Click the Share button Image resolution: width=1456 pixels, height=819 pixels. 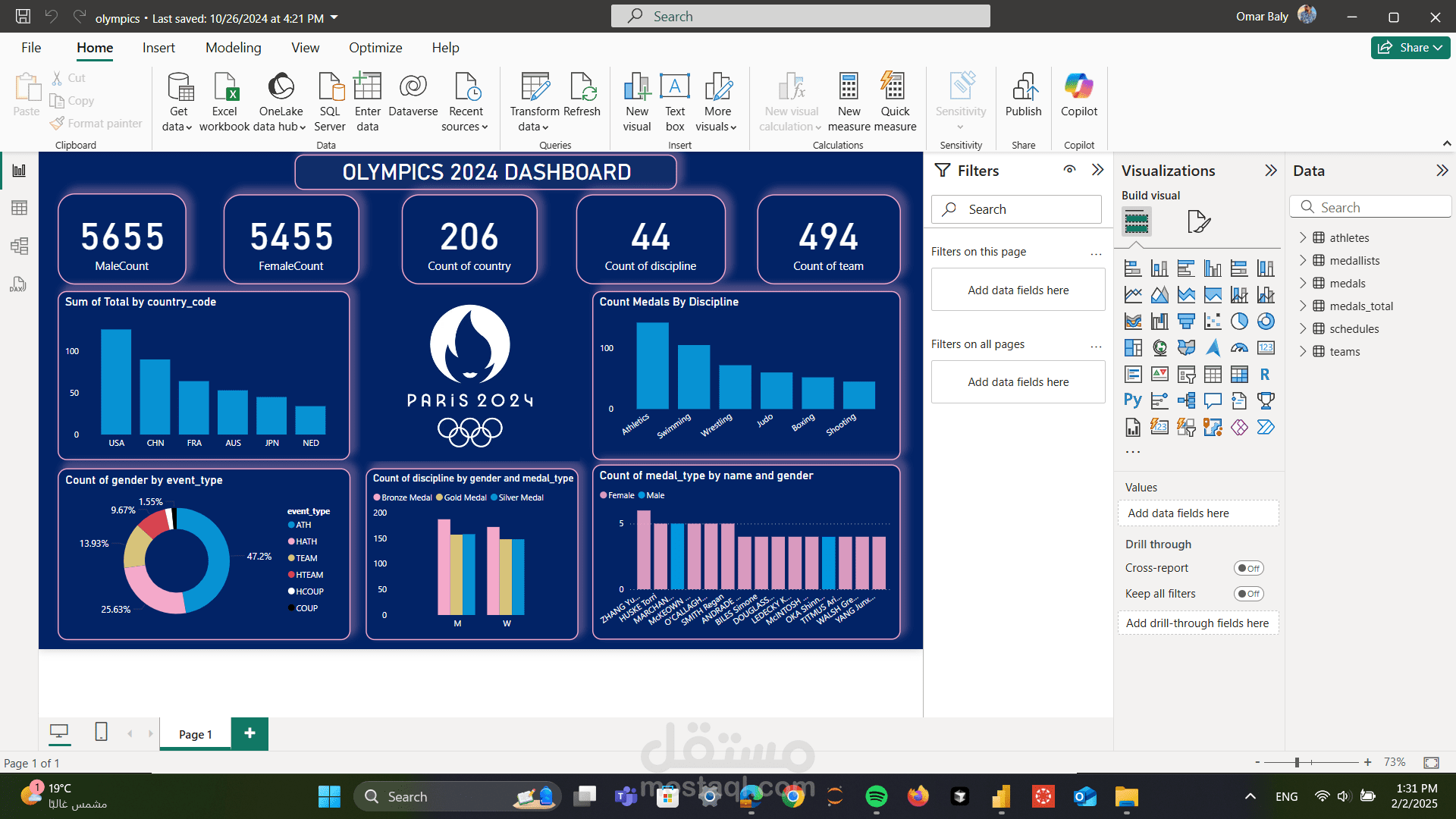(x=1410, y=48)
